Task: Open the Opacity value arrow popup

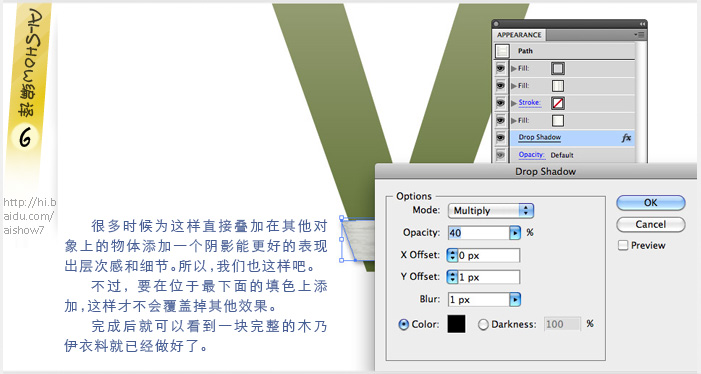Action: click(515, 233)
